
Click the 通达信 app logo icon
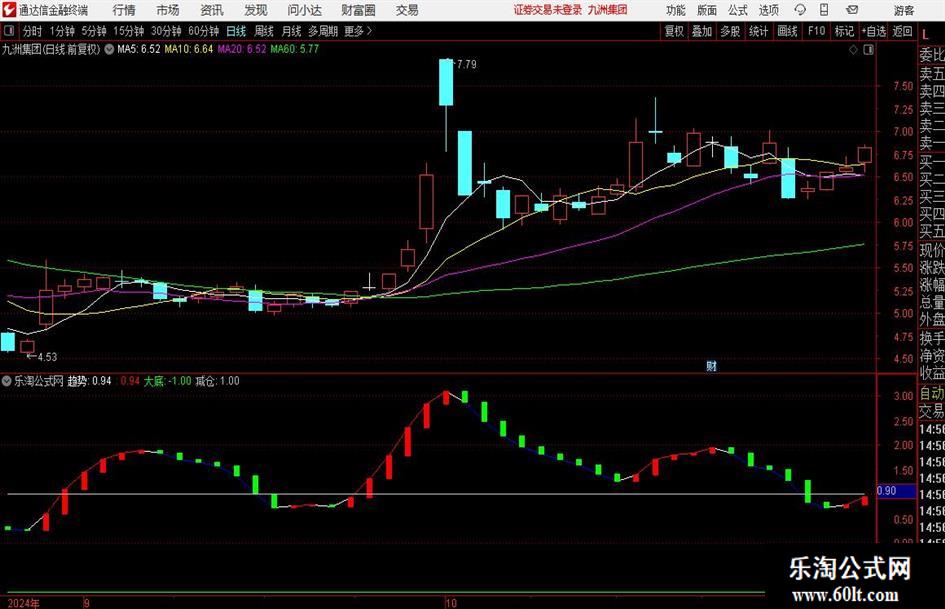[x=9, y=10]
